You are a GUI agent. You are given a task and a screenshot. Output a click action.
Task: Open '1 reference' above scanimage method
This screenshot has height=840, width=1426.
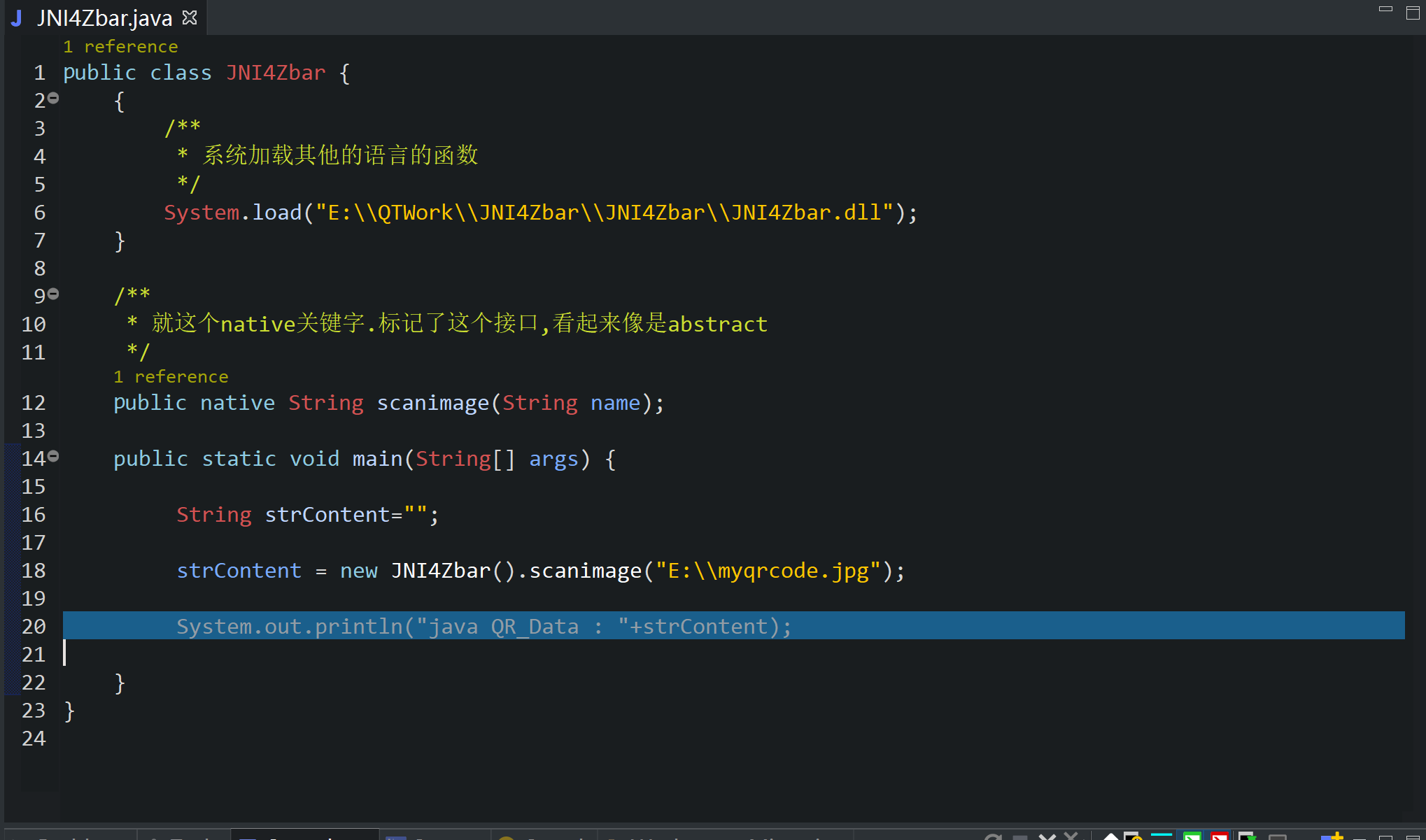click(171, 377)
